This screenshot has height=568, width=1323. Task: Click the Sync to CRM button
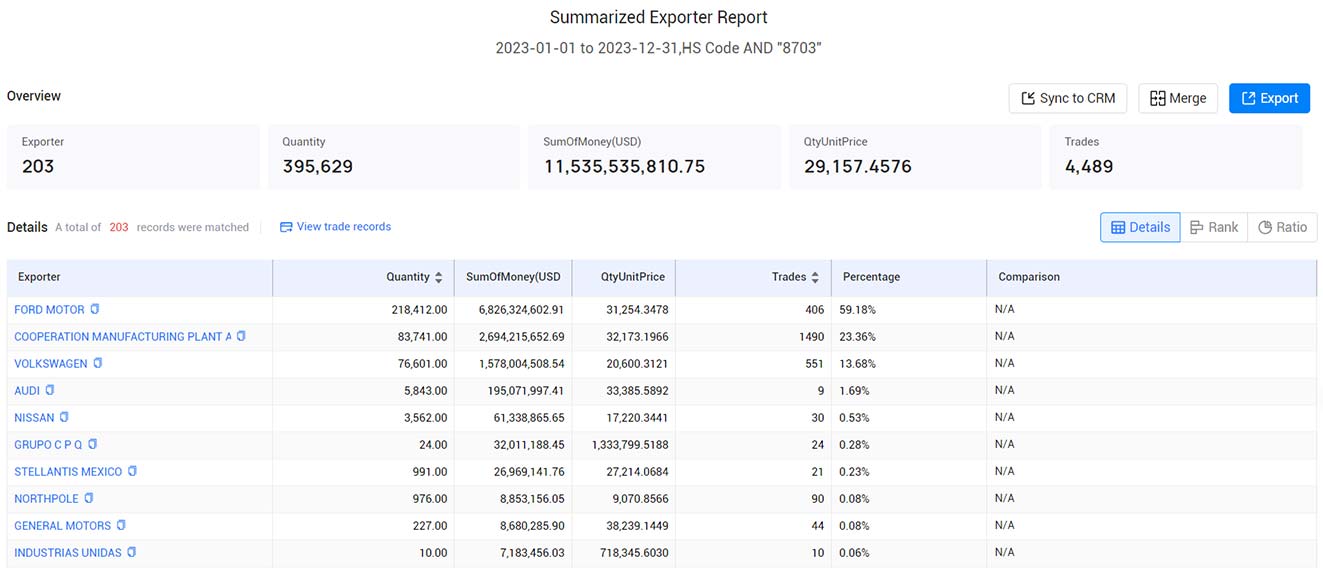point(1068,98)
